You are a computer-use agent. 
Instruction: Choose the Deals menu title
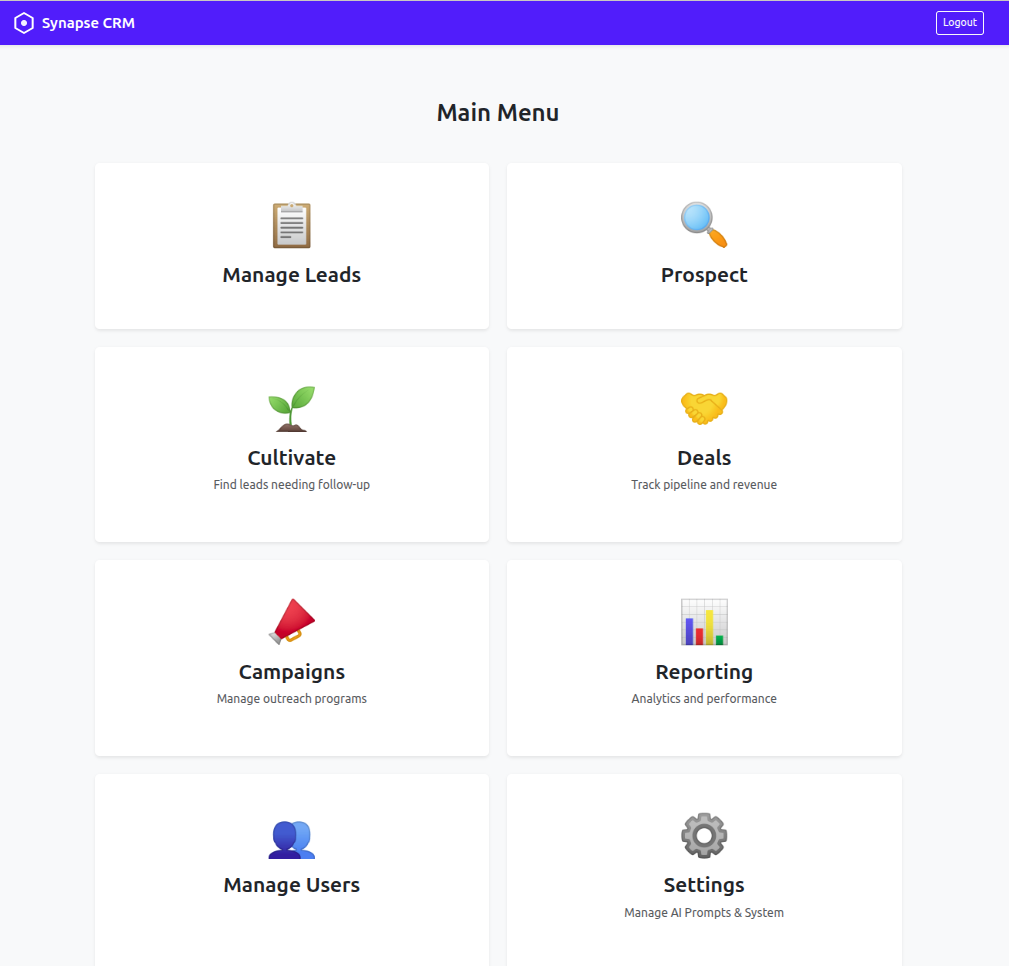click(704, 458)
